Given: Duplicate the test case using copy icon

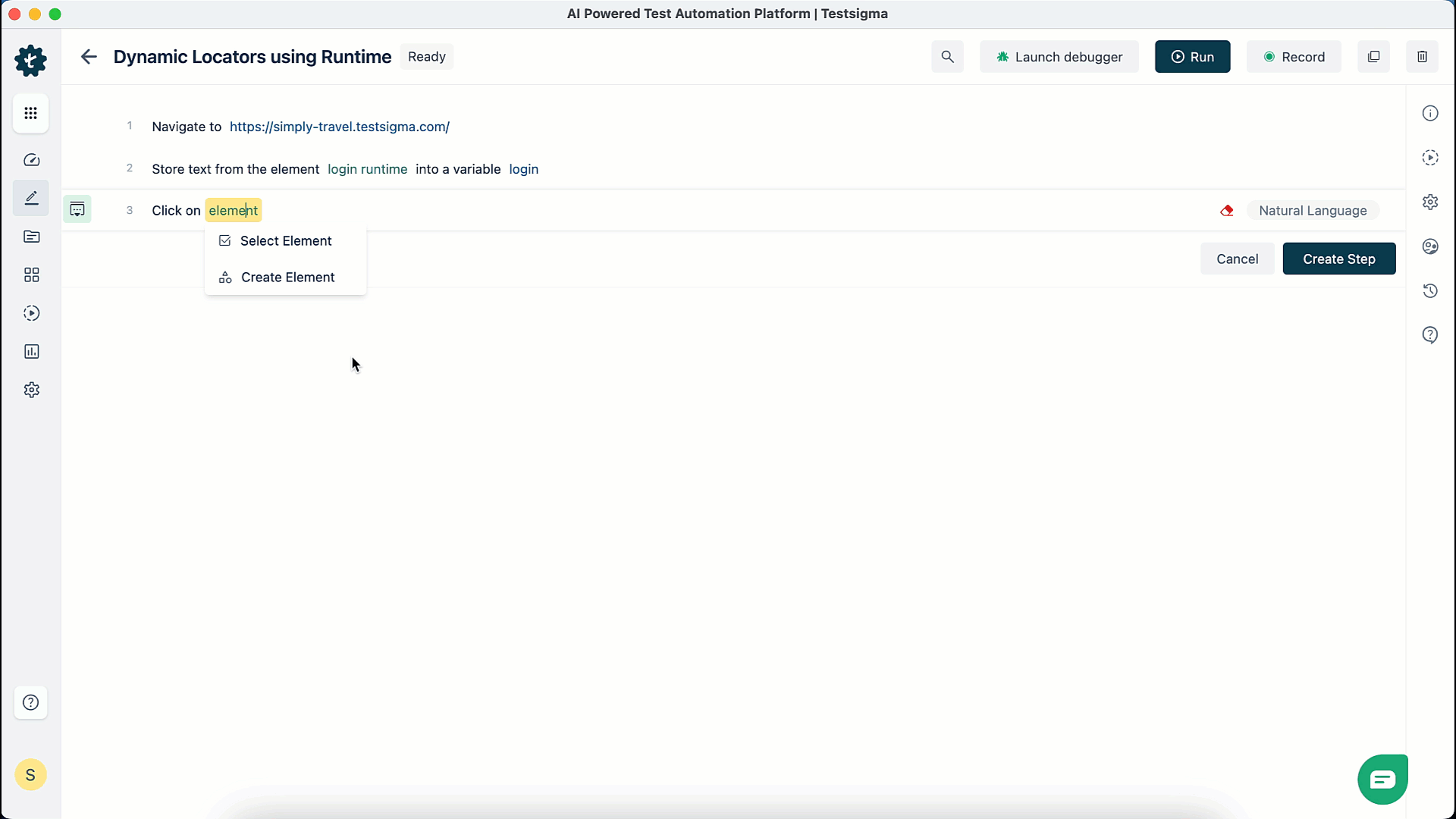Looking at the screenshot, I should tap(1373, 56).
